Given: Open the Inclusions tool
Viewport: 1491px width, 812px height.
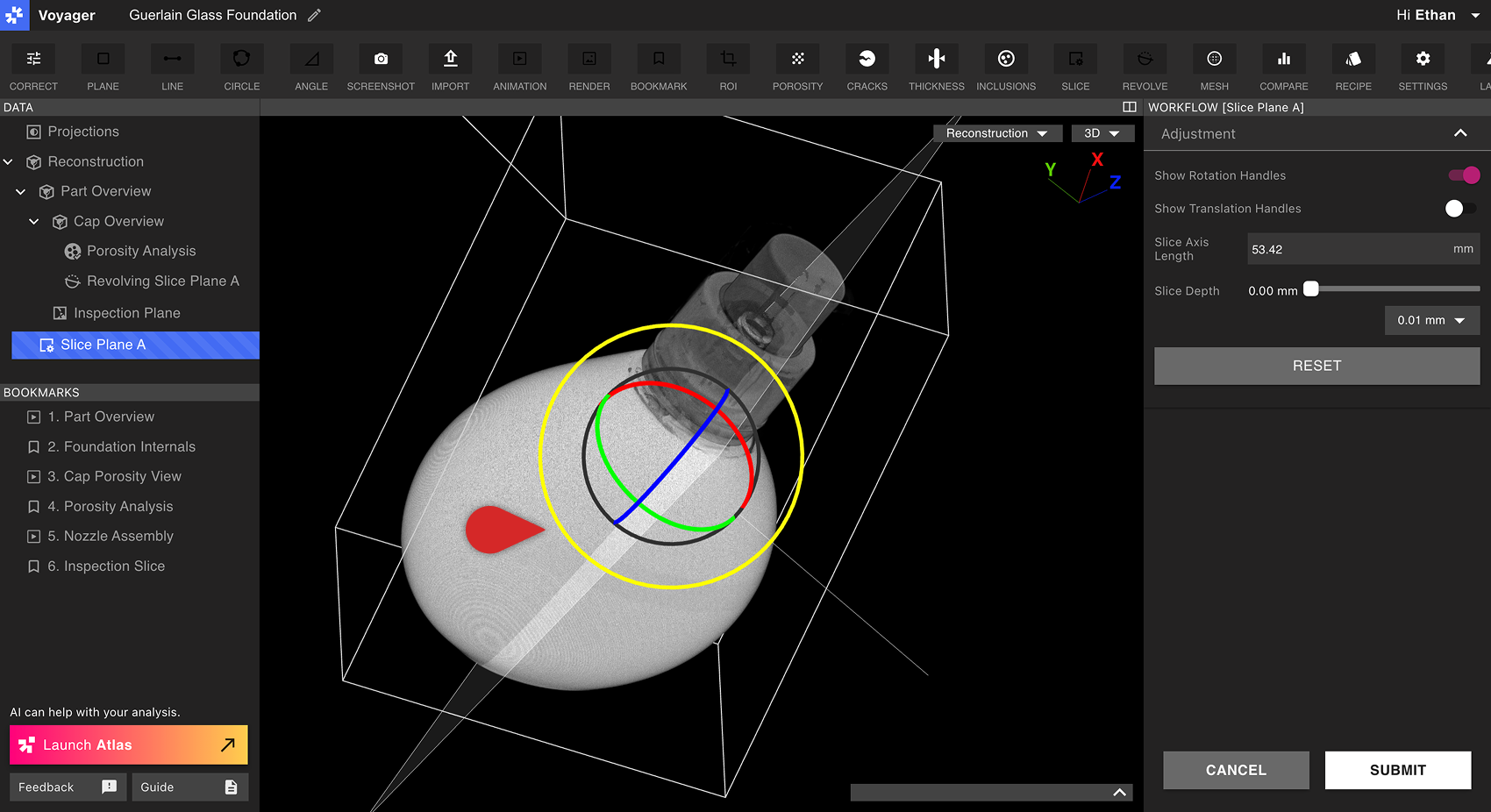Looking at the screenshot, I should point(1006,68).
